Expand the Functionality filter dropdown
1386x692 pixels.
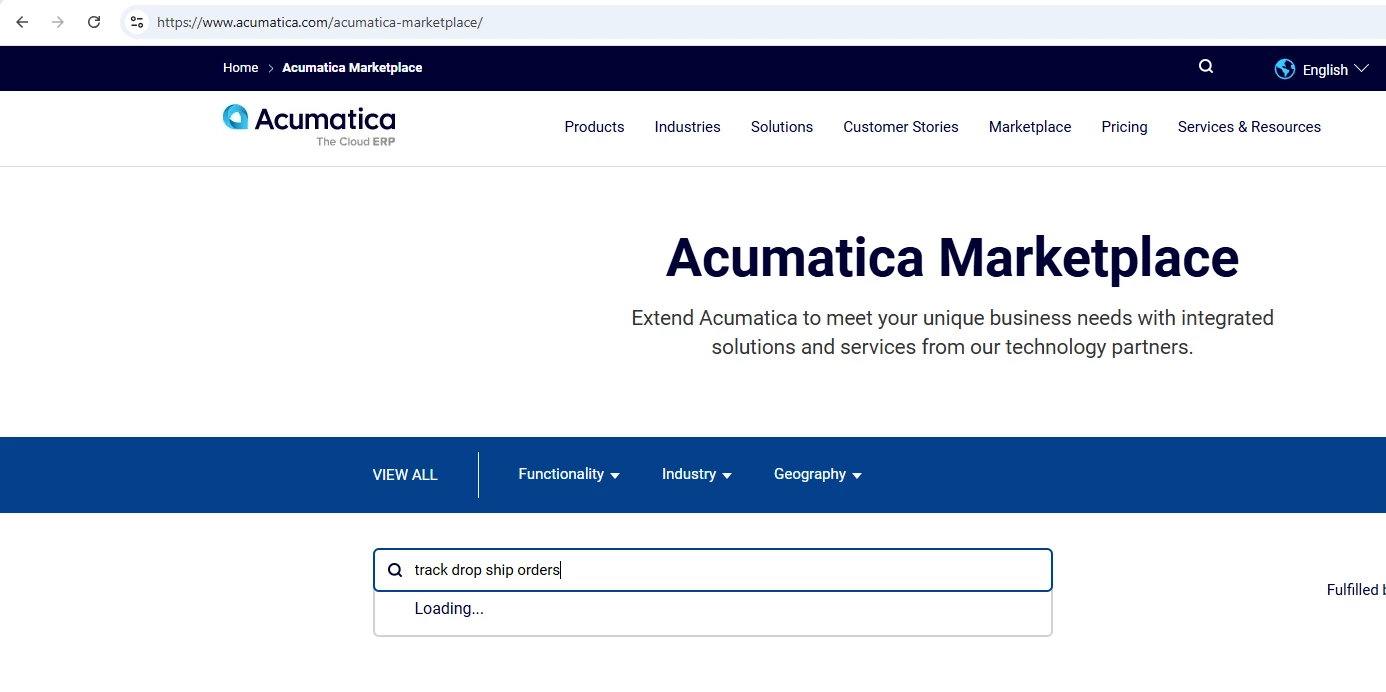click(x=569, y=474)
